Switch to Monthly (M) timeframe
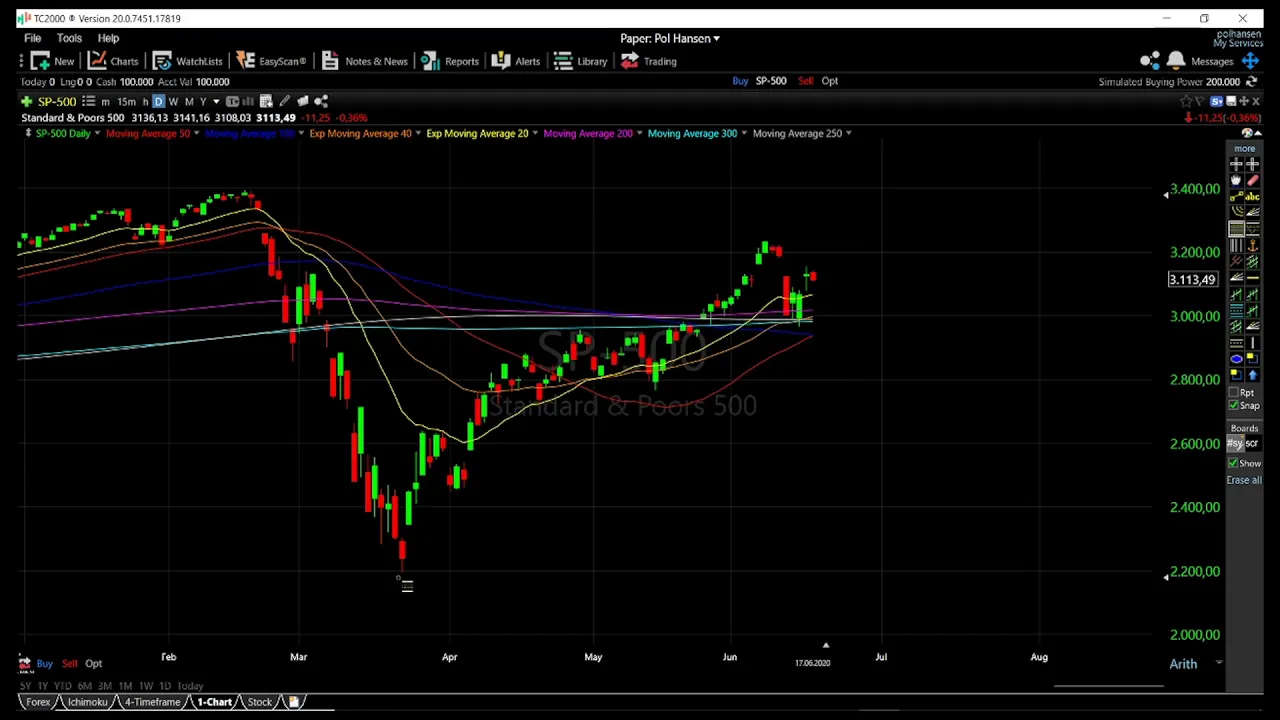Image resolution: width=1280 pixels, height=720 pixels. pos(189,101)
